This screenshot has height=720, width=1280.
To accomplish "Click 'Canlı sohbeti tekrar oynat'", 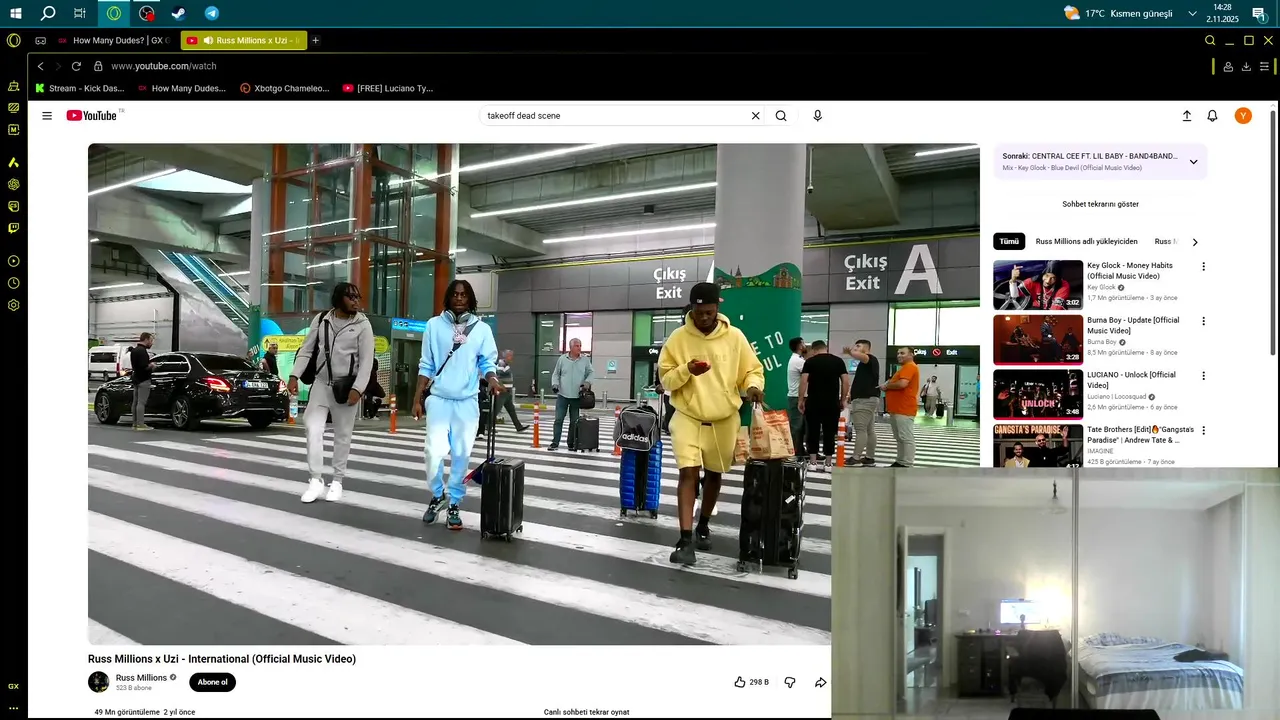I will point(586,712).
